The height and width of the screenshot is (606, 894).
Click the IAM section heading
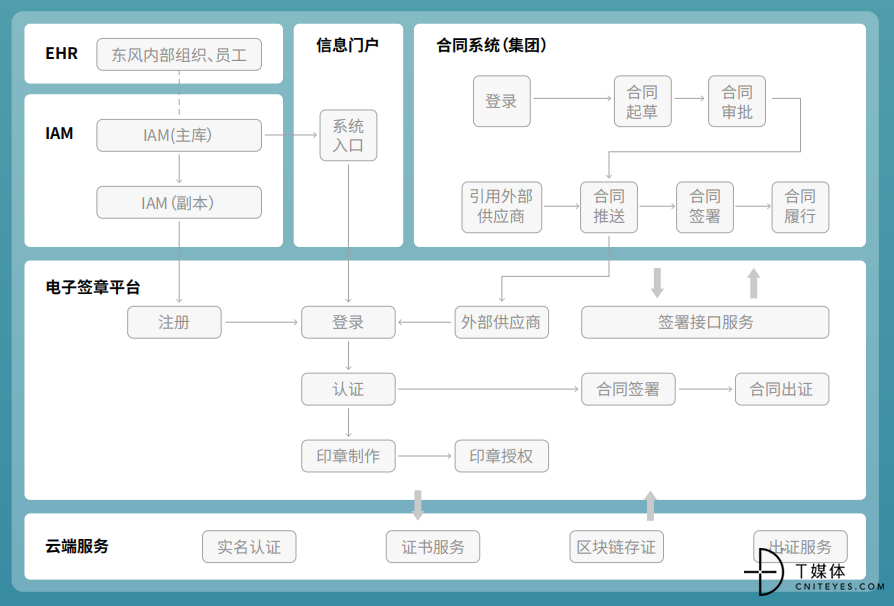click(x=59, y=133)
